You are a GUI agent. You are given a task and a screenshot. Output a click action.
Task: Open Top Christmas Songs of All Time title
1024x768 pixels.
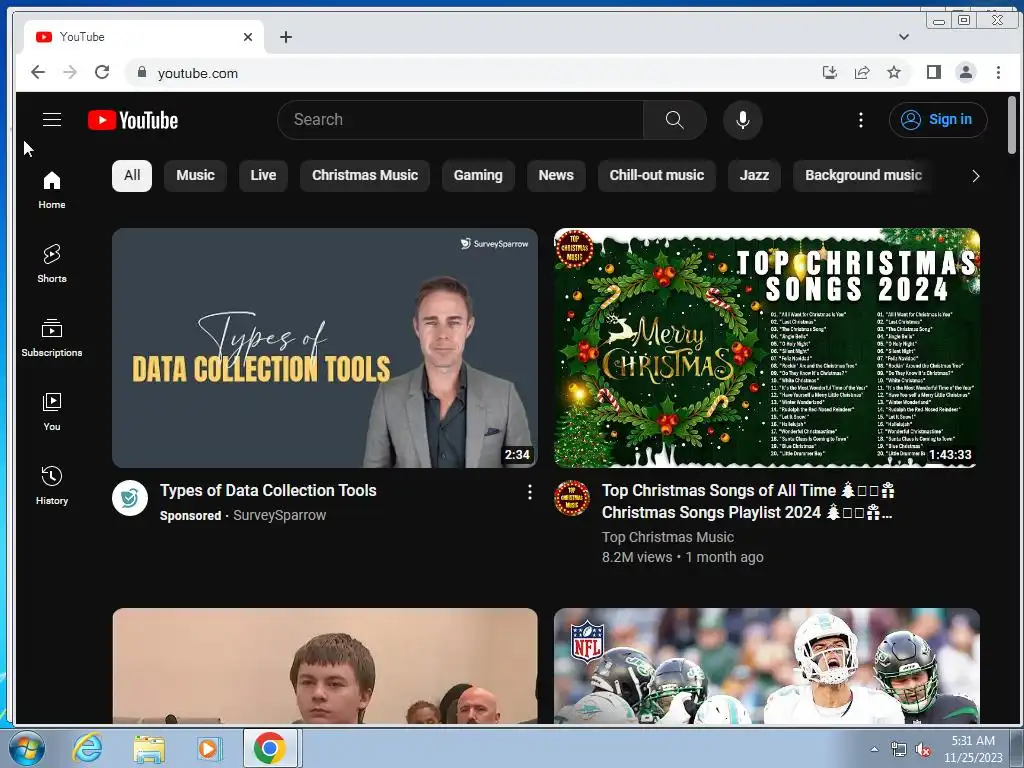coord(748,502)
